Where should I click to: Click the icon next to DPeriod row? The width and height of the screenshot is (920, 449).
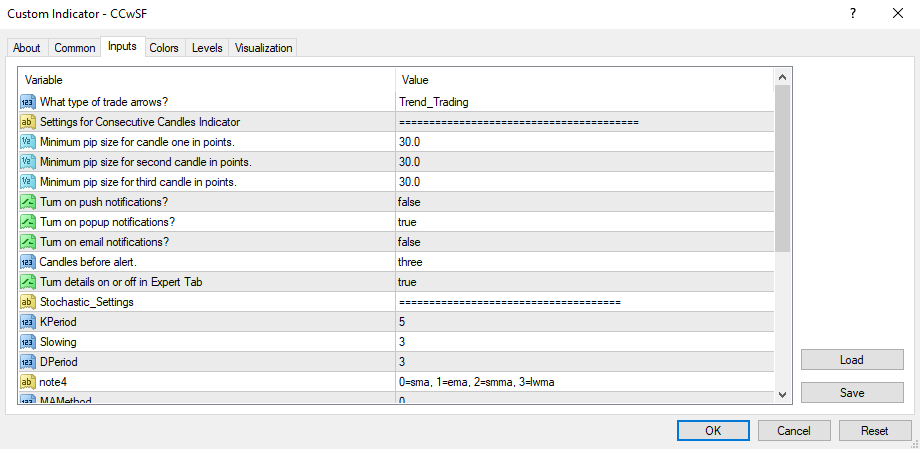tap(28, 362)
